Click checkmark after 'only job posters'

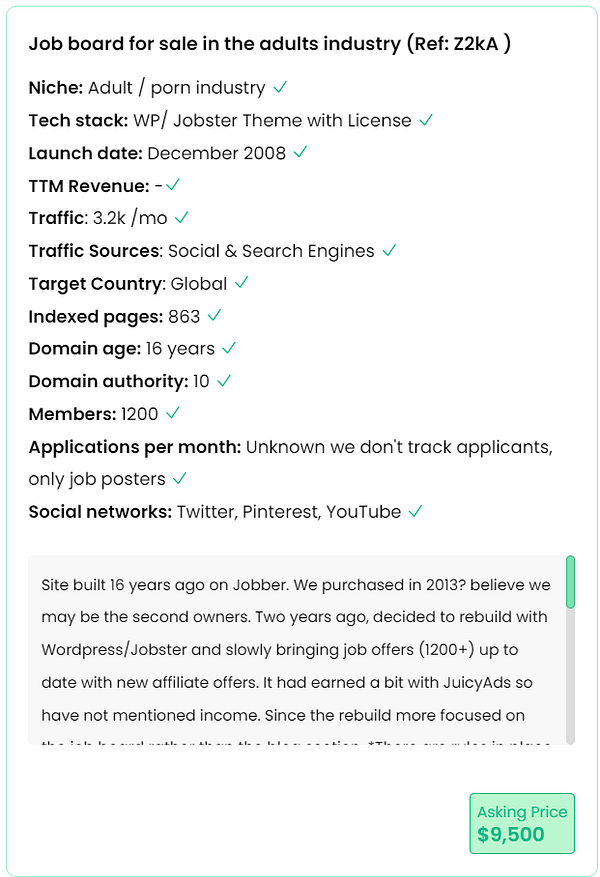click(x=180, y=479)
